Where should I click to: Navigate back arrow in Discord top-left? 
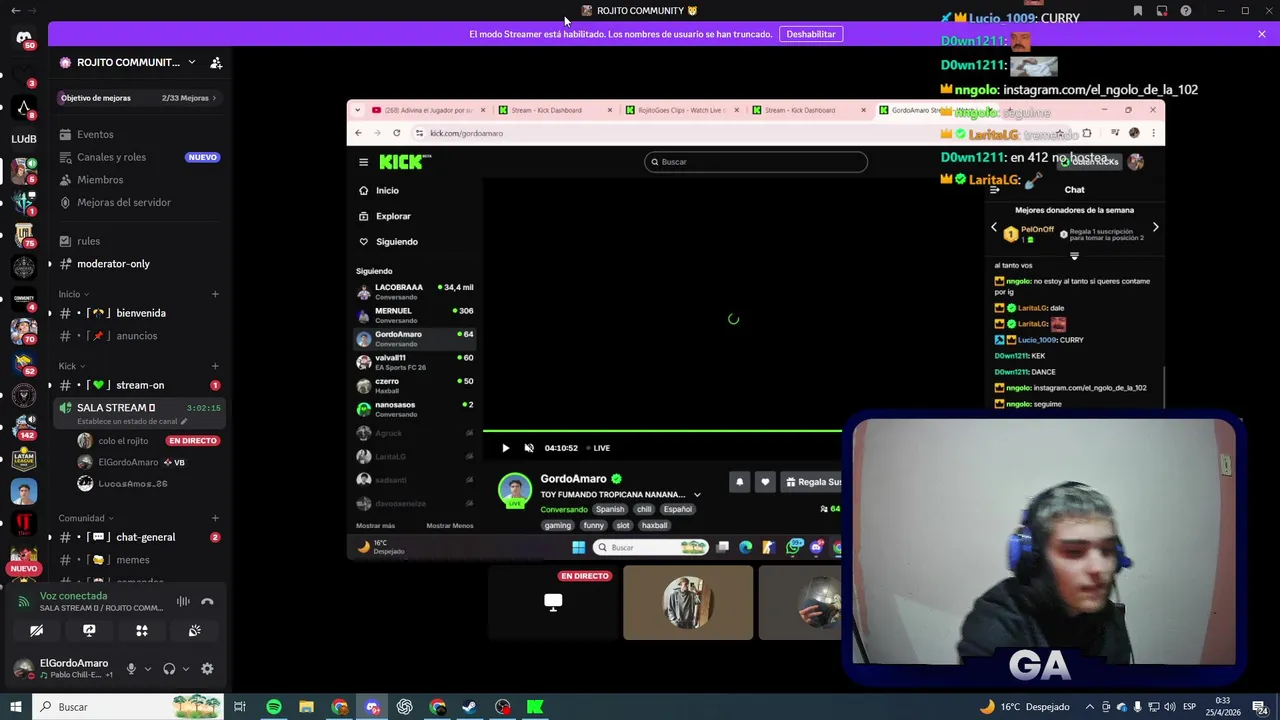point(15,10)
